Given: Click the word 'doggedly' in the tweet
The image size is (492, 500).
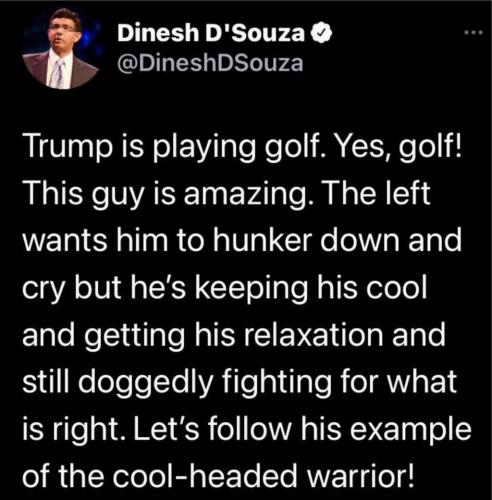Looking at the screenshot, I should click(x=145, y=382).
